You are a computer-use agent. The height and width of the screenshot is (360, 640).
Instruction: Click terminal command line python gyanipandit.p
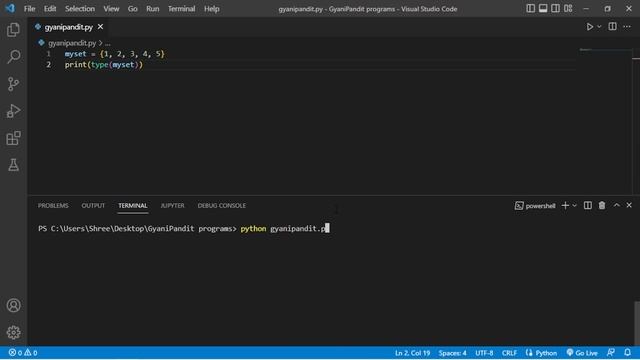point(284,229)
